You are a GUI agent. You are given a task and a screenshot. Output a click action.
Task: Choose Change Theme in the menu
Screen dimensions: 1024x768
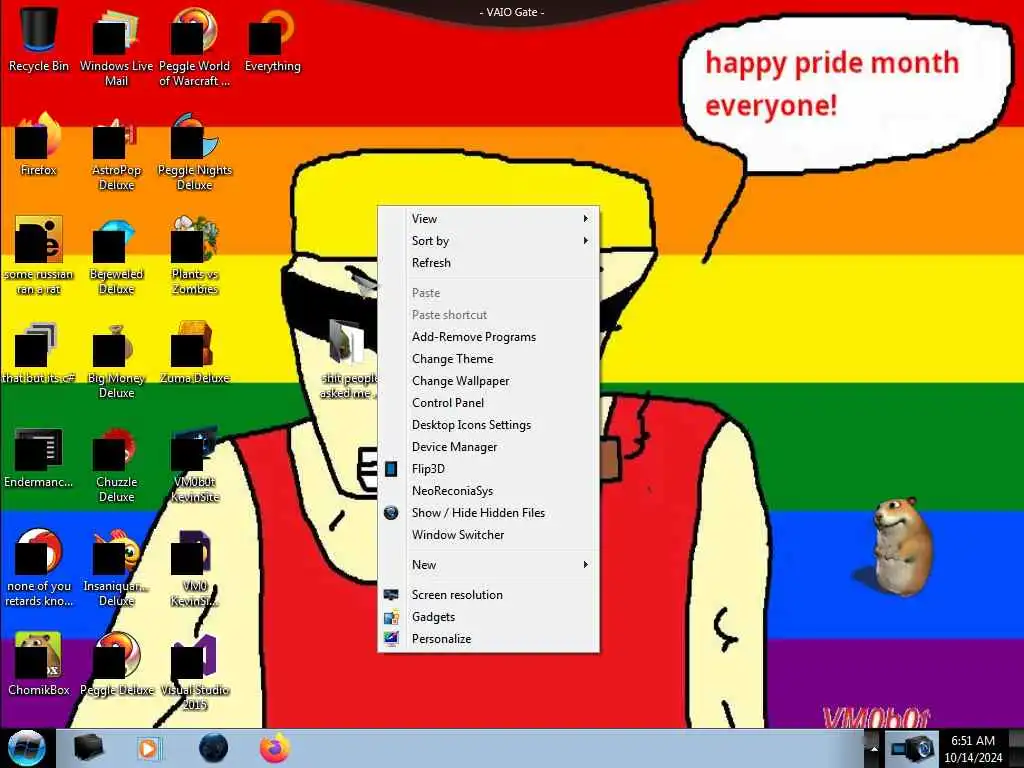(488, 359)
